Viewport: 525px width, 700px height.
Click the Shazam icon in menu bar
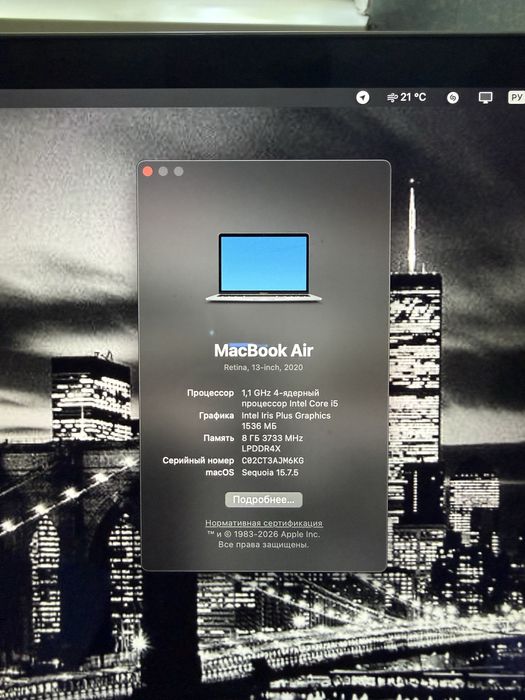point(453,97)
